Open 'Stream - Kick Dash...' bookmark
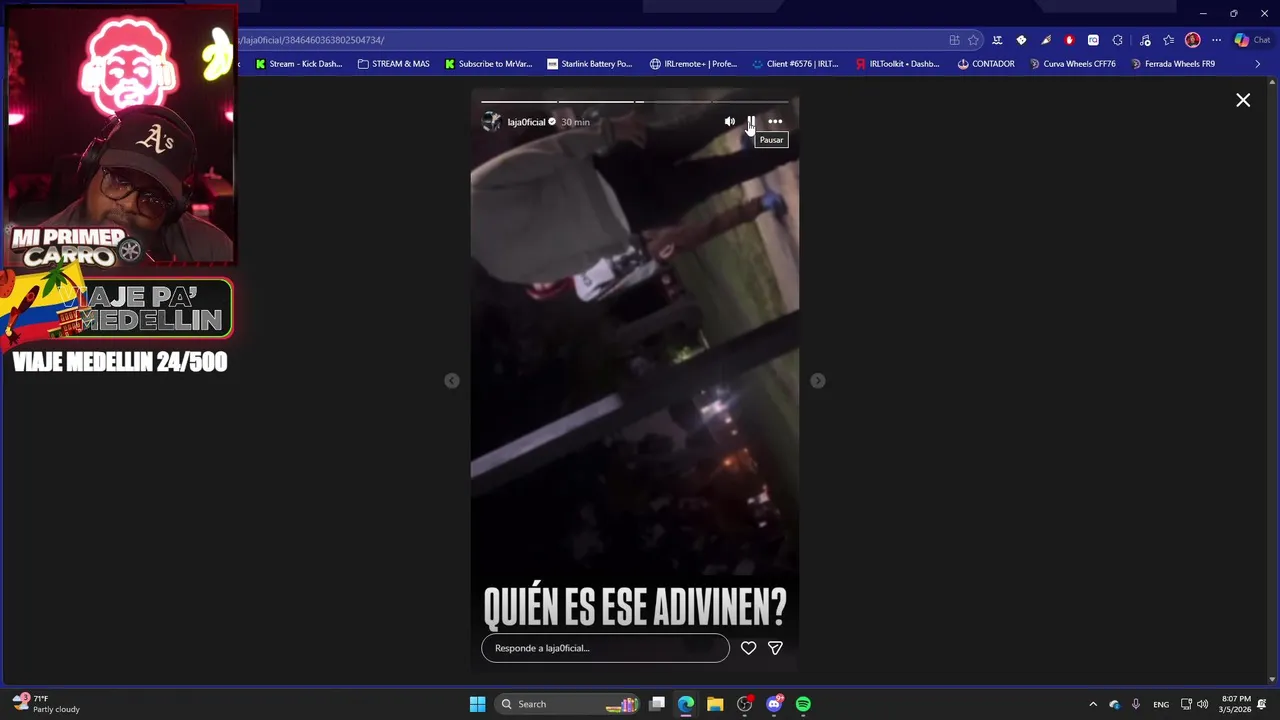1280x720 pixels. [x=298, y=64]
